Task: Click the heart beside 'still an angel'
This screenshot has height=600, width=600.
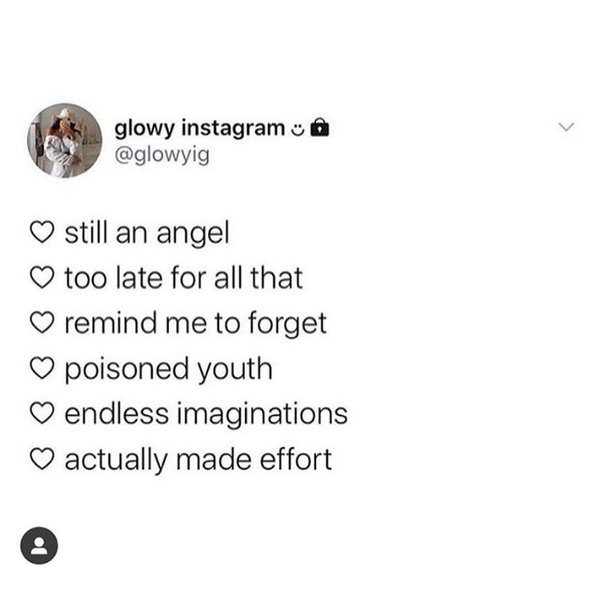Action: pyautogui.click(x=42, y=234)
